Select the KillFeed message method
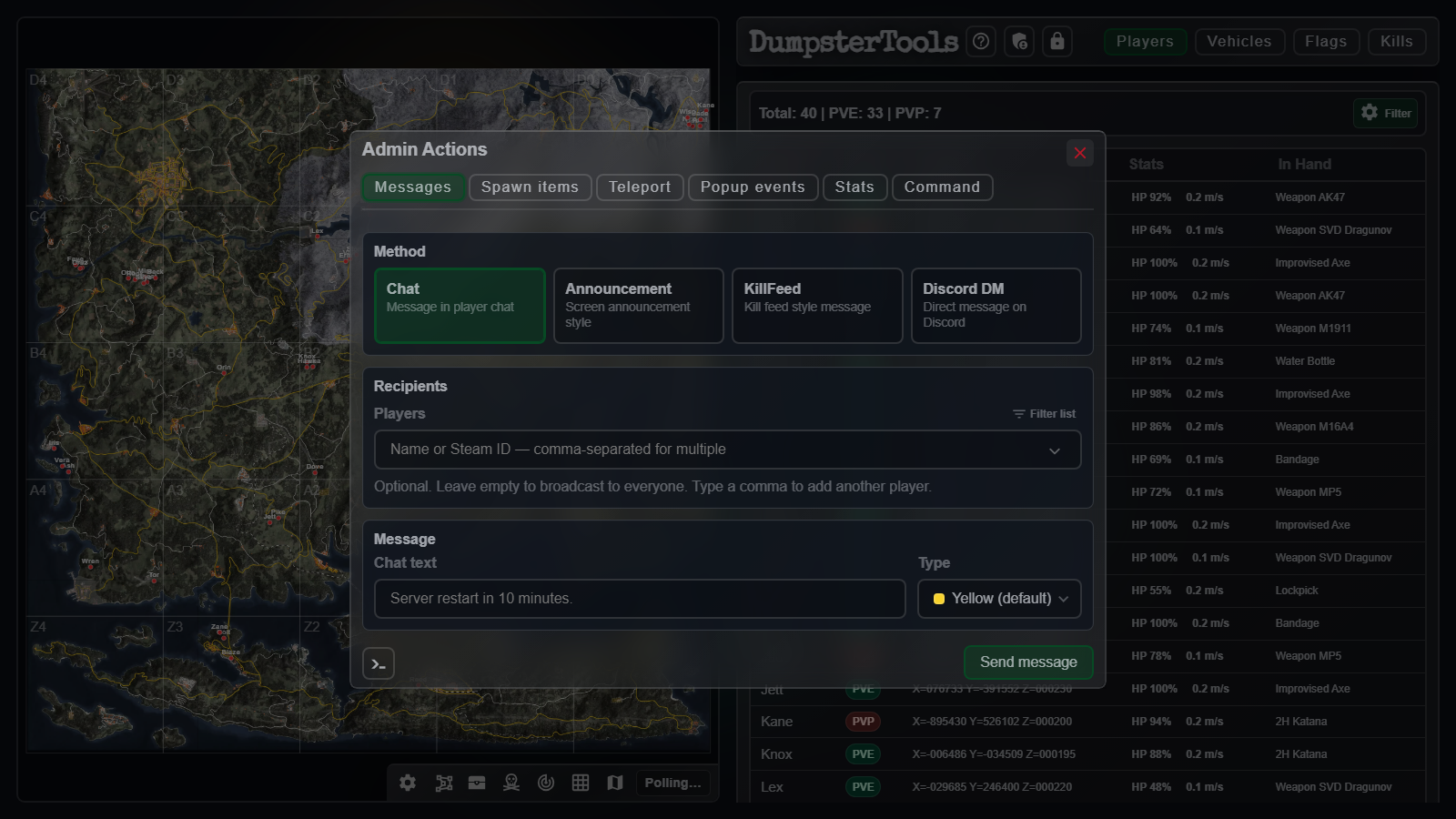Viewport: 1456px width, 819px height. click(817, 306)
